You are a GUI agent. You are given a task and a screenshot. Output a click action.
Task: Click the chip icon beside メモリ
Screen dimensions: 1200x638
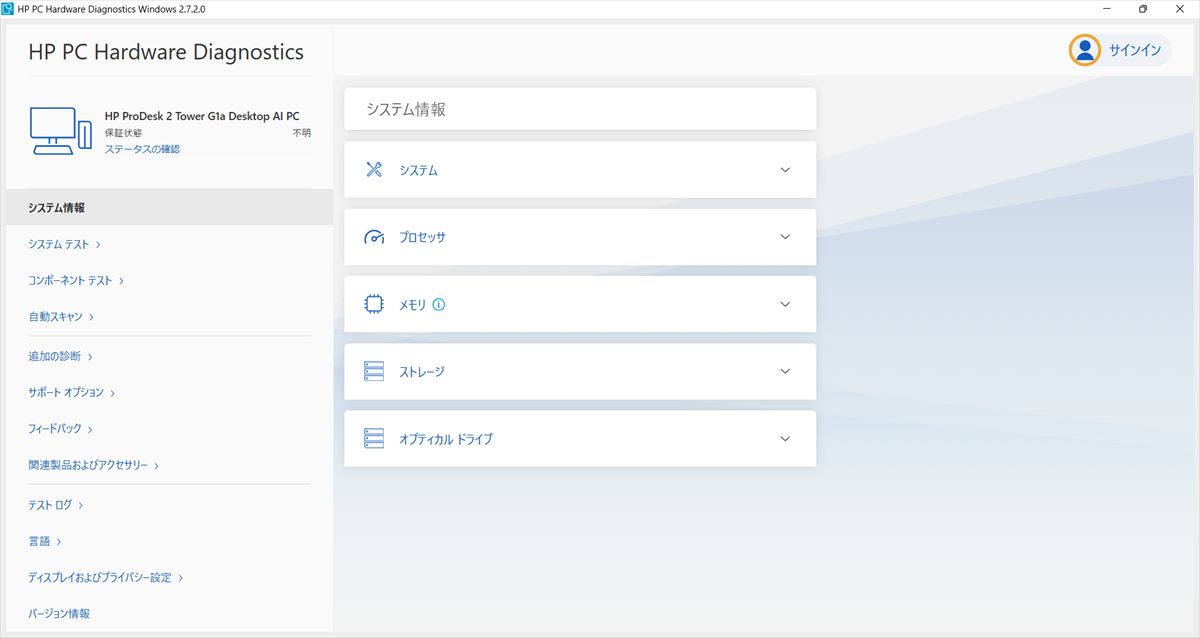click(x=374, y=304)
